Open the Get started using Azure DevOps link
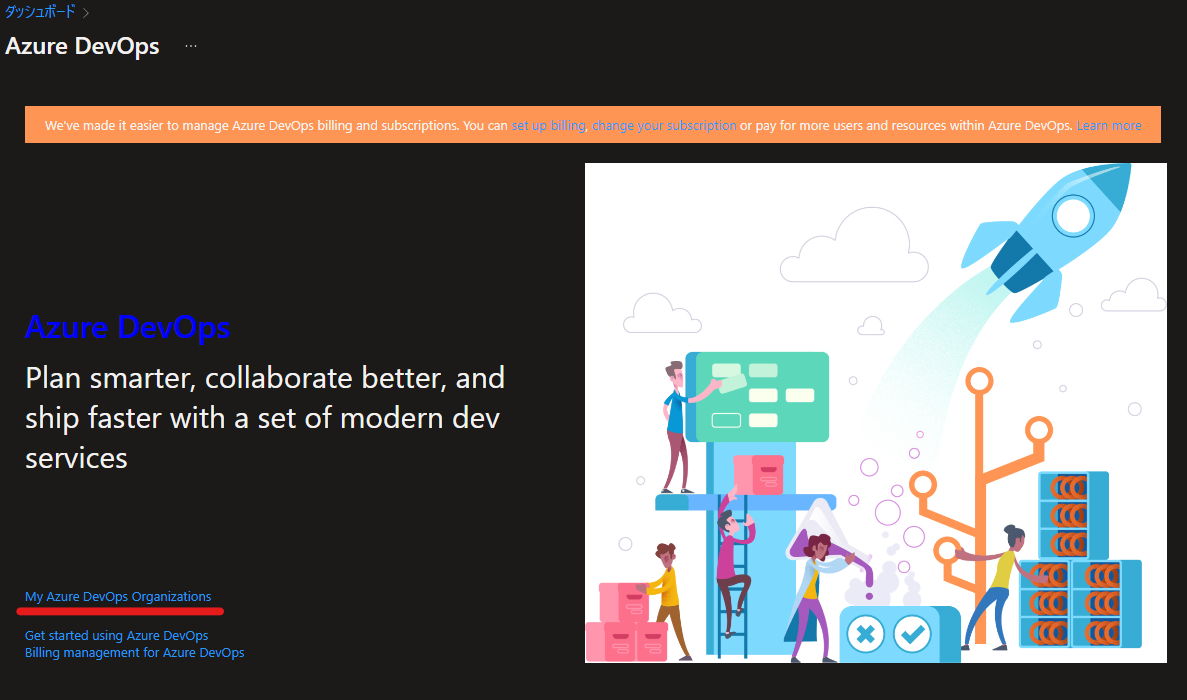Viewport: 1187px width, 700px height. click(116, 635)
